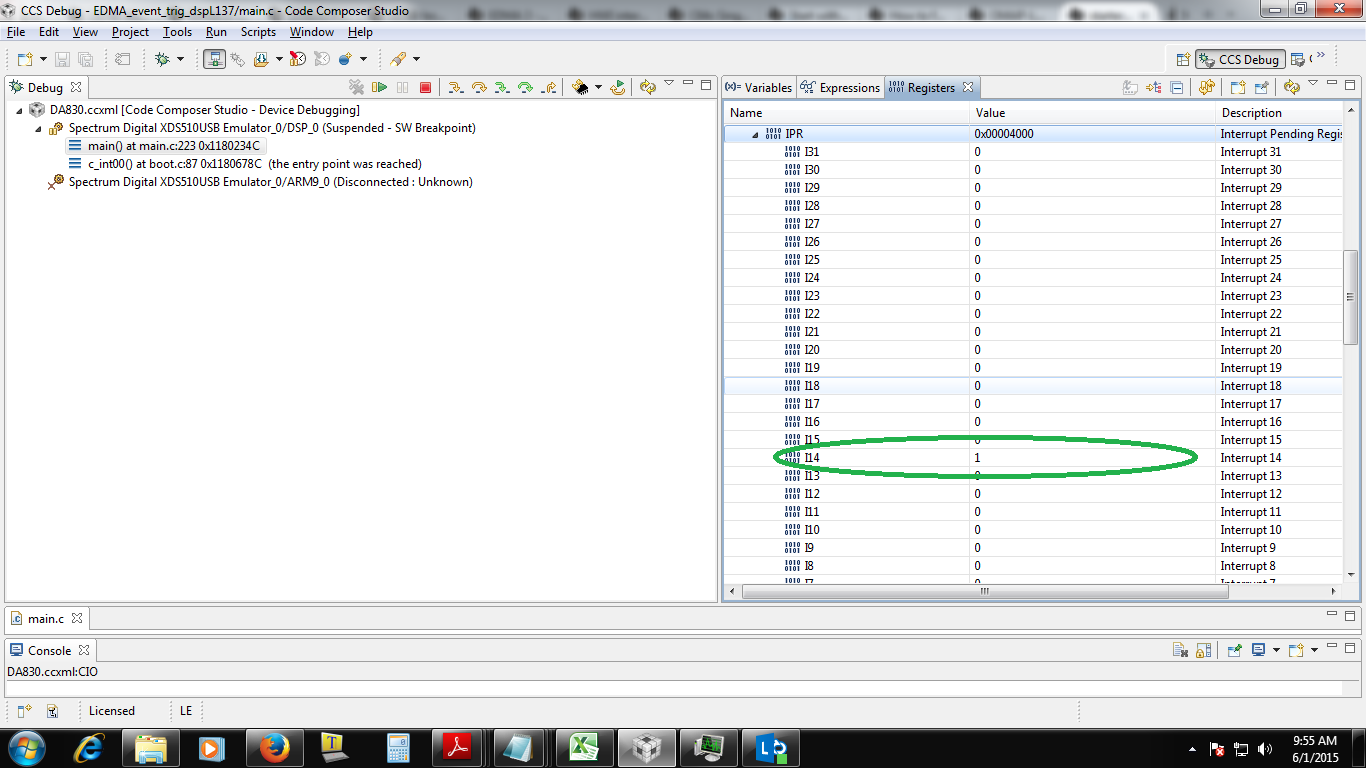
Task: Click the Value column header in Registers
Action: [1092, 113]
